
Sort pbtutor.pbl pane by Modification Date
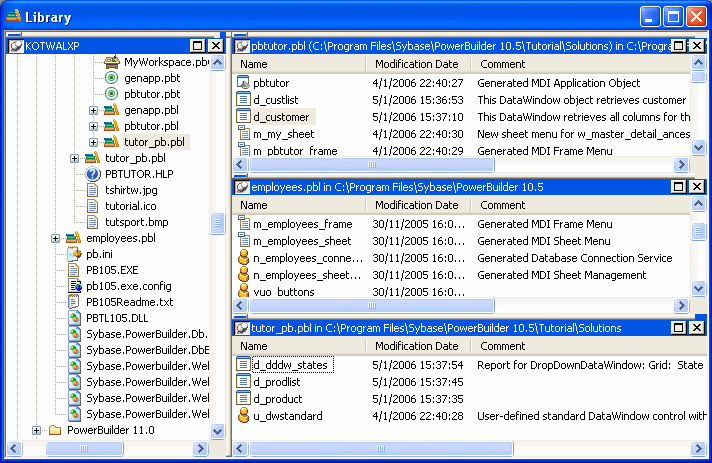pyautogui.click(x=418, y=64)
